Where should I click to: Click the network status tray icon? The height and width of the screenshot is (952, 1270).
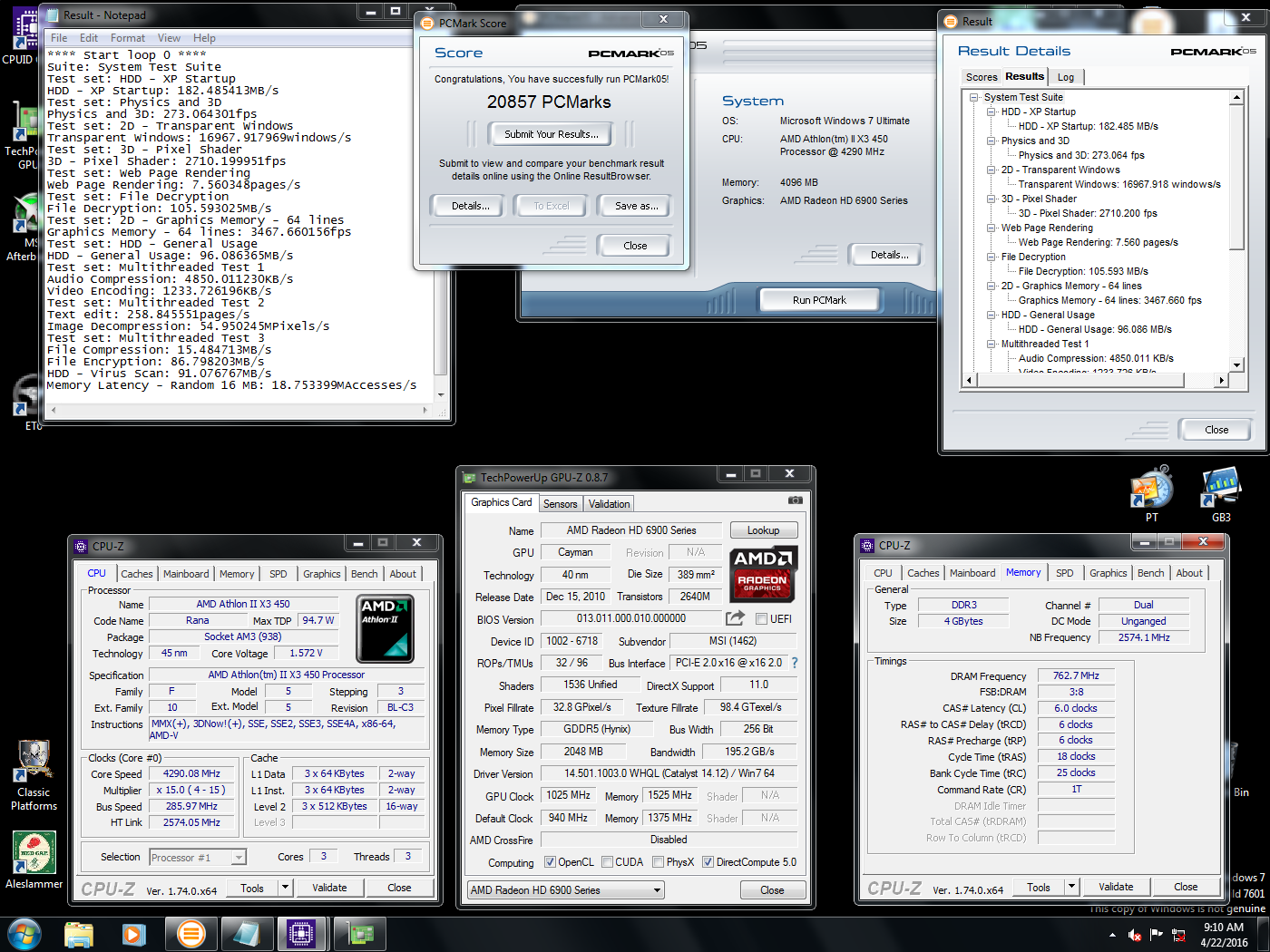[x=1178, y=935]
